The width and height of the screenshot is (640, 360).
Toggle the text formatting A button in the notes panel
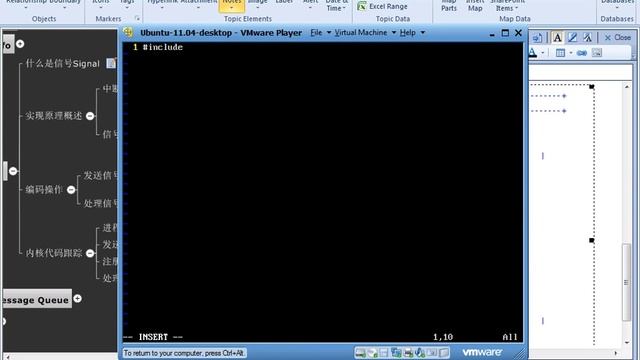tap(557, 38)
